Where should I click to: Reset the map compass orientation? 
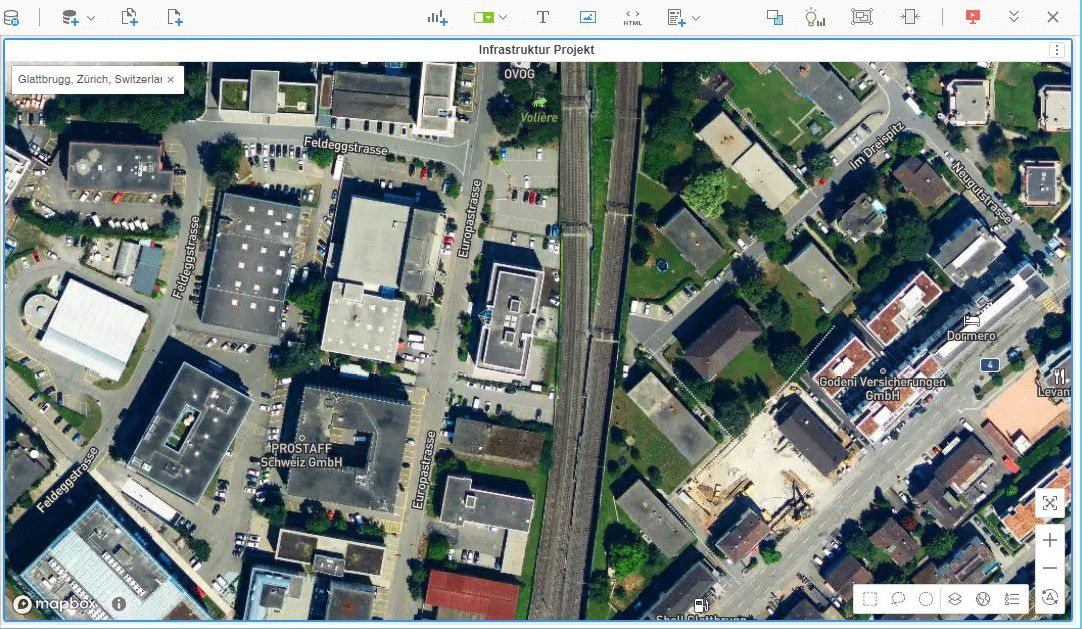tap(1050, 597)
